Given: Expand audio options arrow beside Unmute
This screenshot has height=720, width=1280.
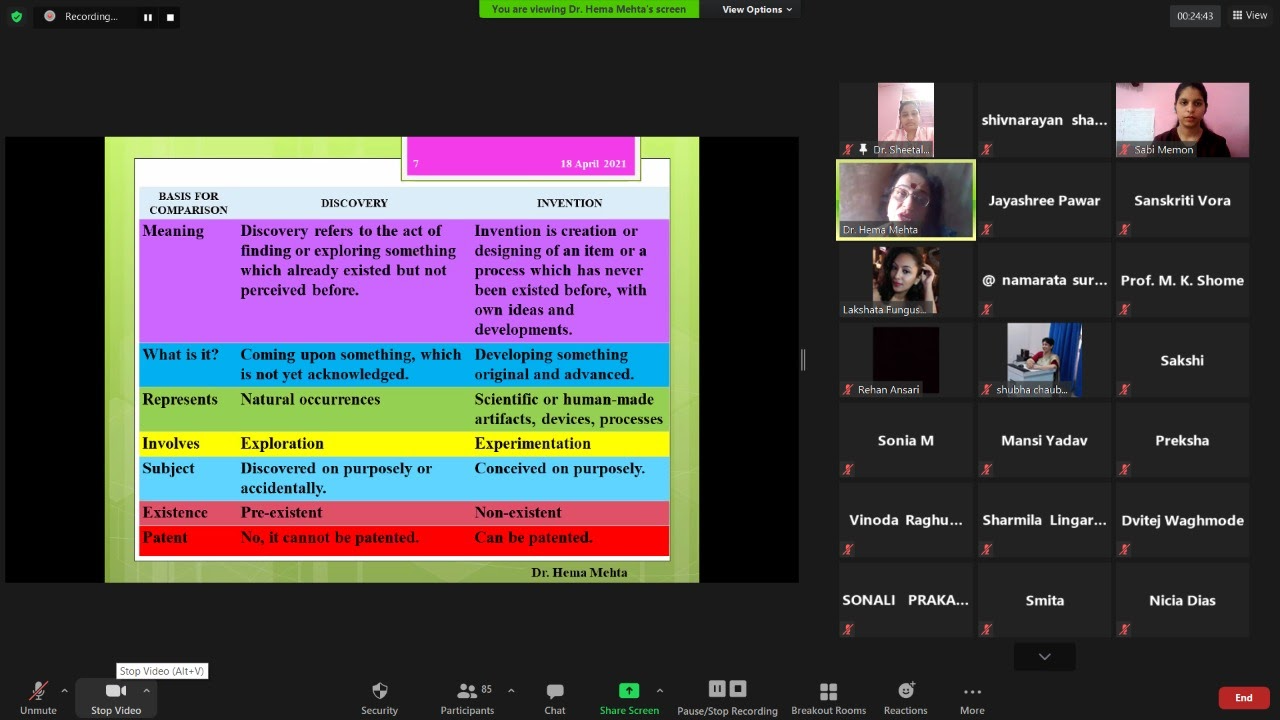Looking at the screenshot, I should [x=65, y=690].
